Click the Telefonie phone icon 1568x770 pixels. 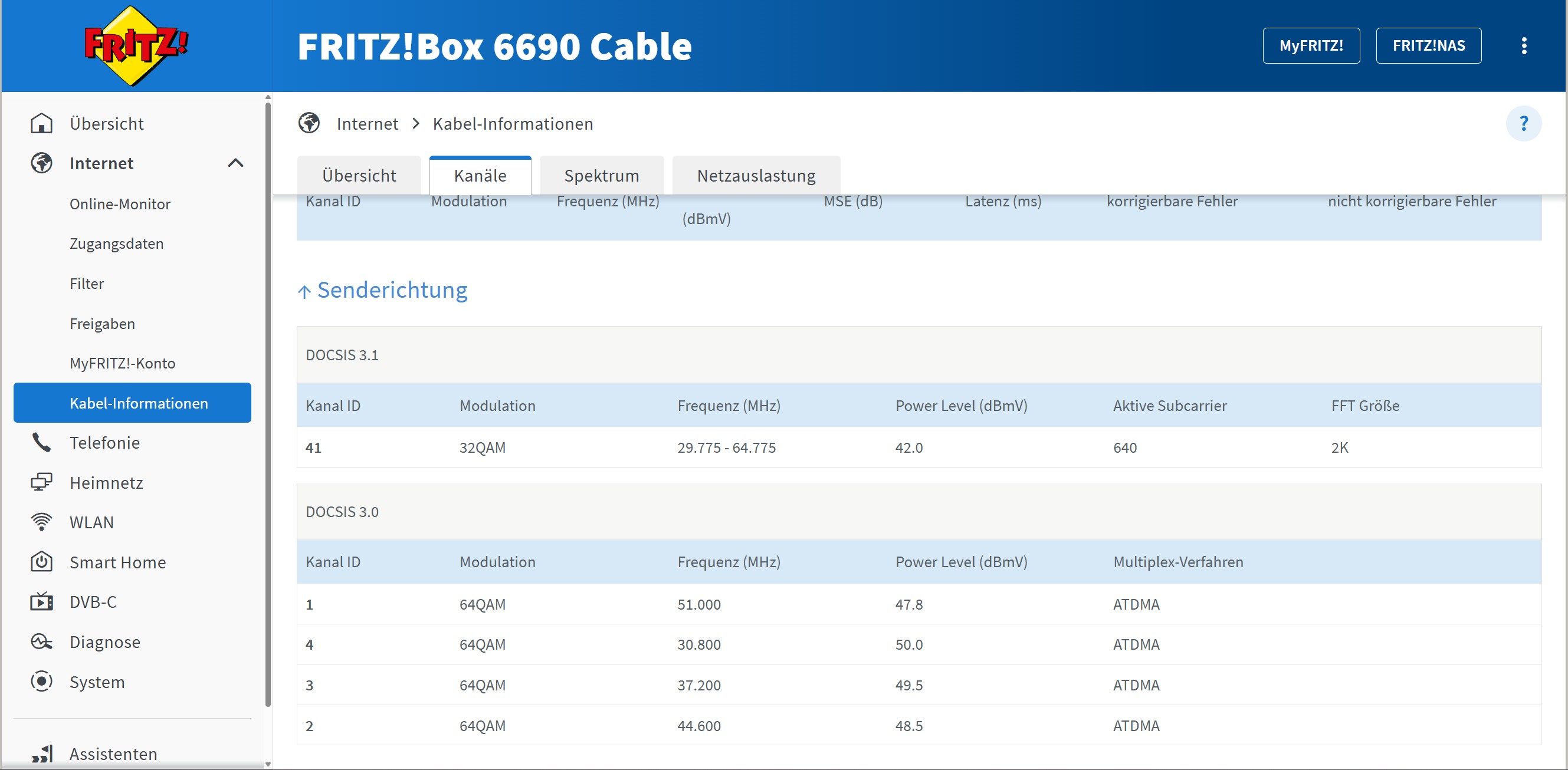coord(41,442)
